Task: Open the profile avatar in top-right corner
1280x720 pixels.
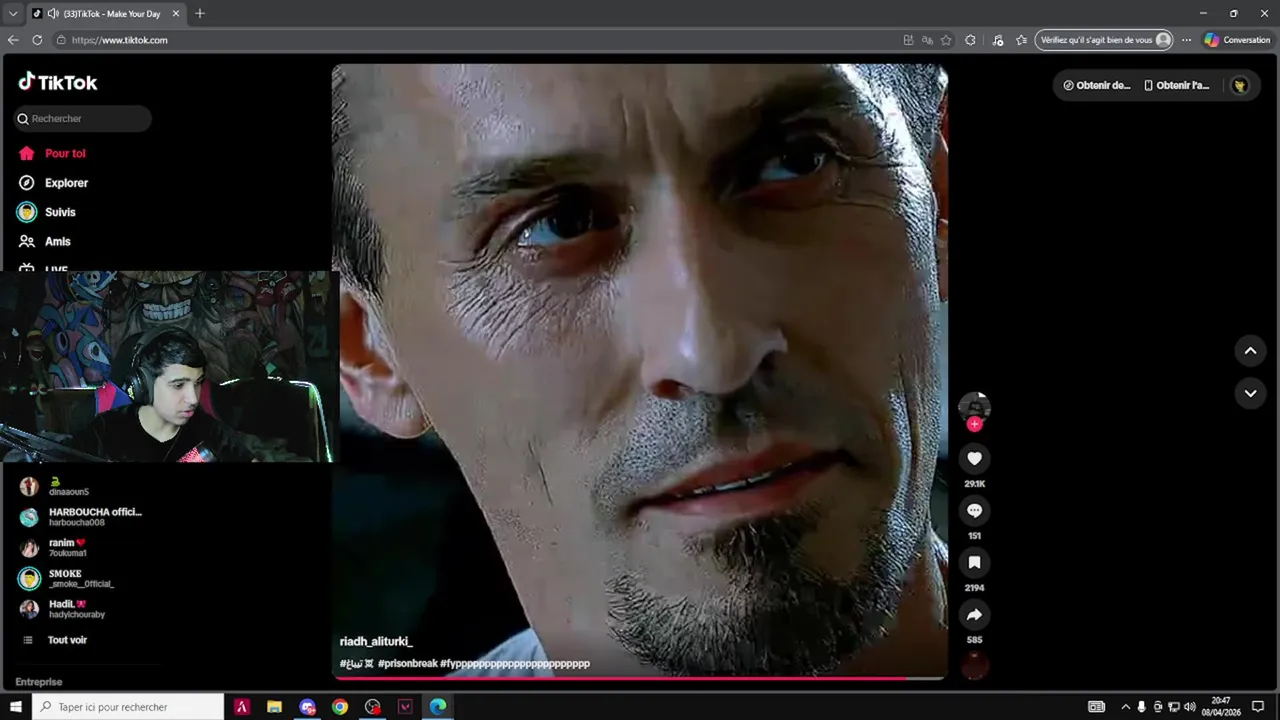Action: 1240,86
